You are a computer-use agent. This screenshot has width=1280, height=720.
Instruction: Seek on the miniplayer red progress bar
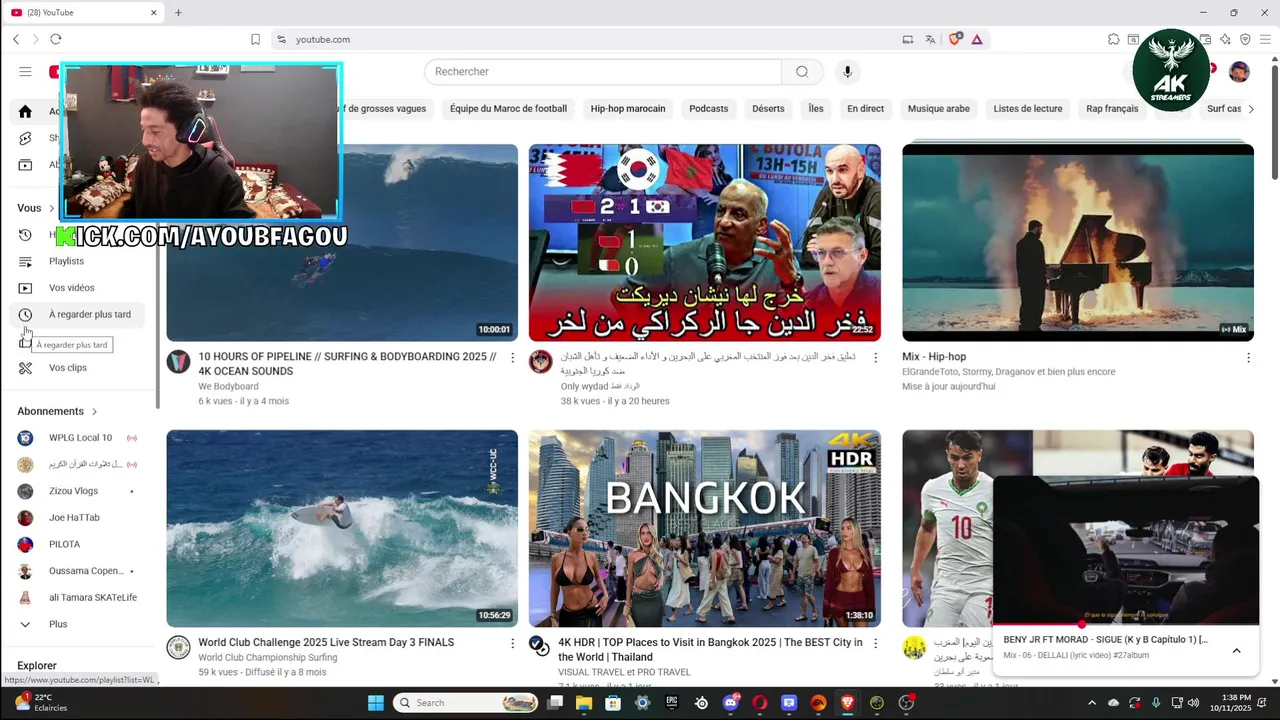tap(1125, 625)
